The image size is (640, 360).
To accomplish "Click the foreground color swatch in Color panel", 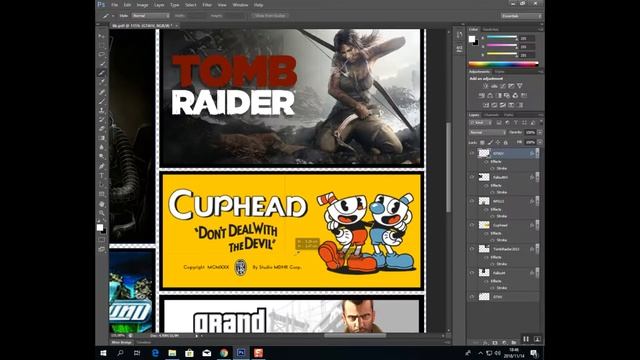I will click(472, 39).
